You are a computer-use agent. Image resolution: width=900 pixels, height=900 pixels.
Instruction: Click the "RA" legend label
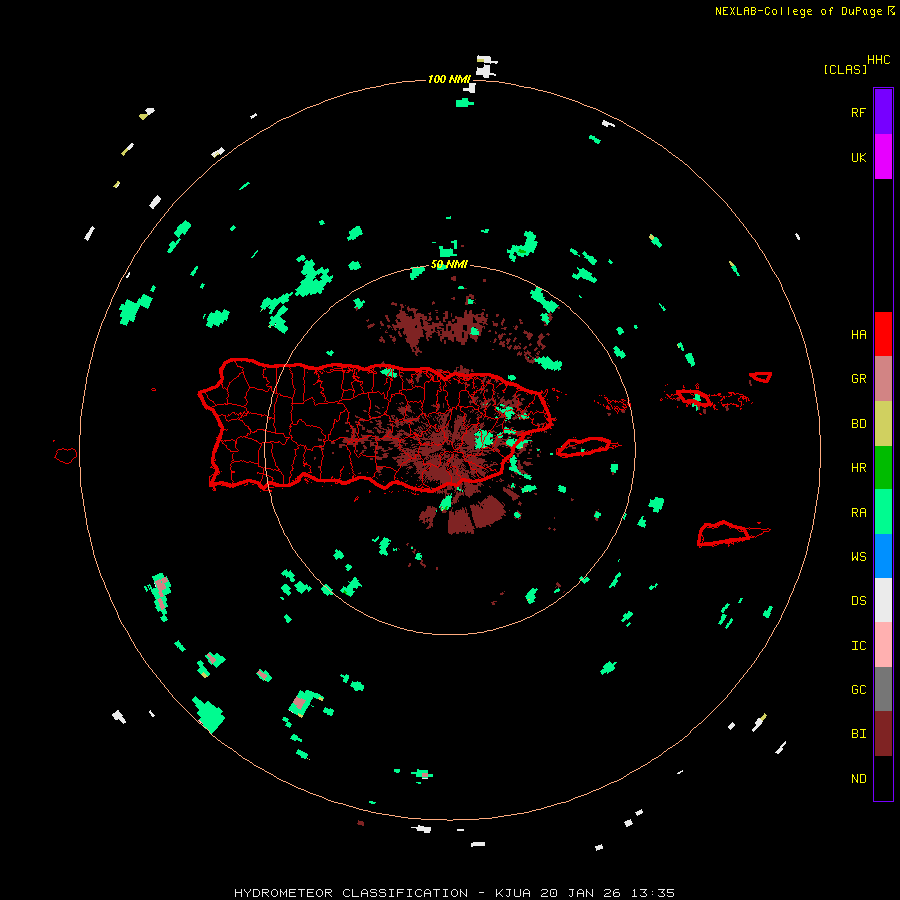coord(858,513)
